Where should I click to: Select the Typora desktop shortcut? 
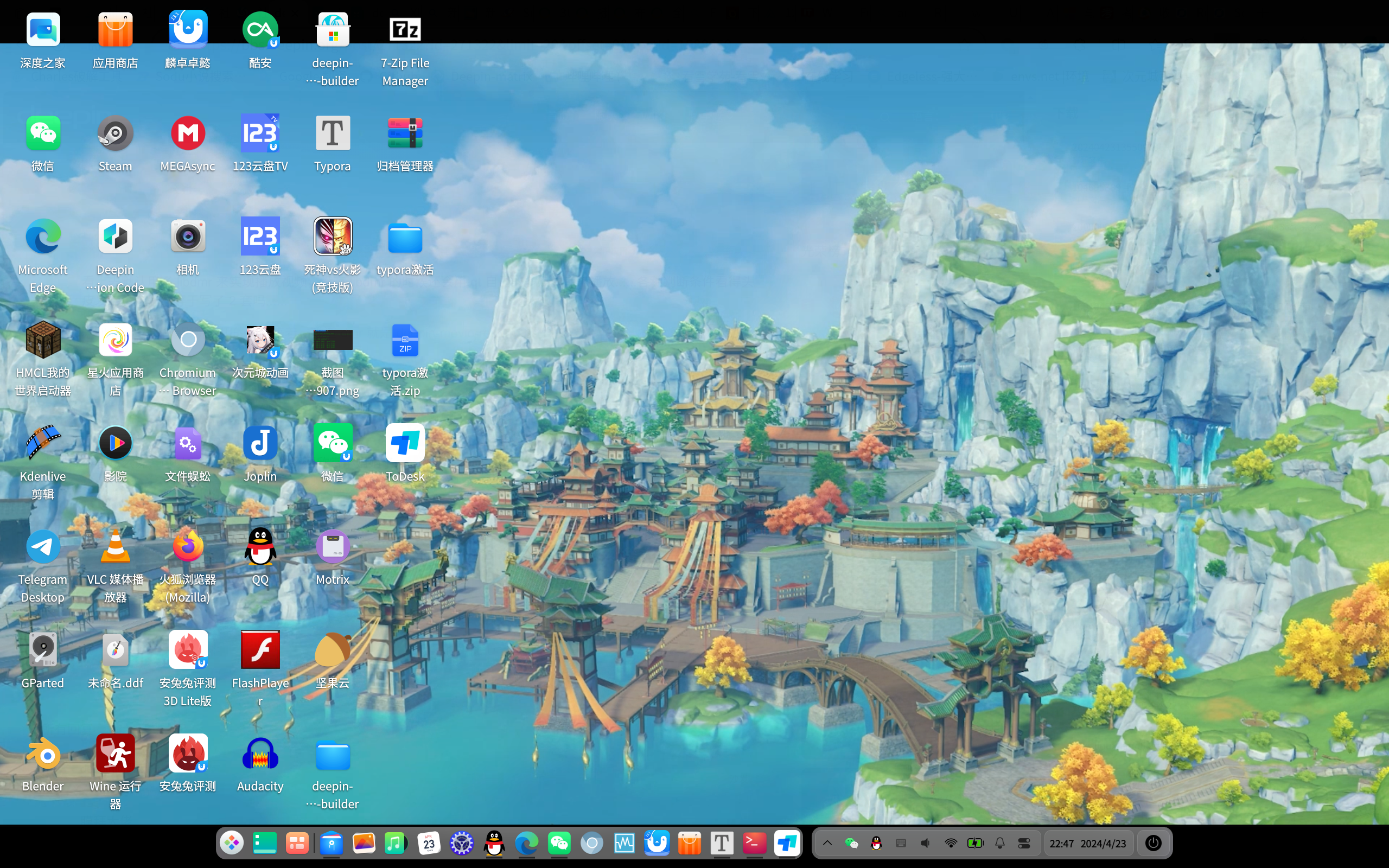pos(332,133)
